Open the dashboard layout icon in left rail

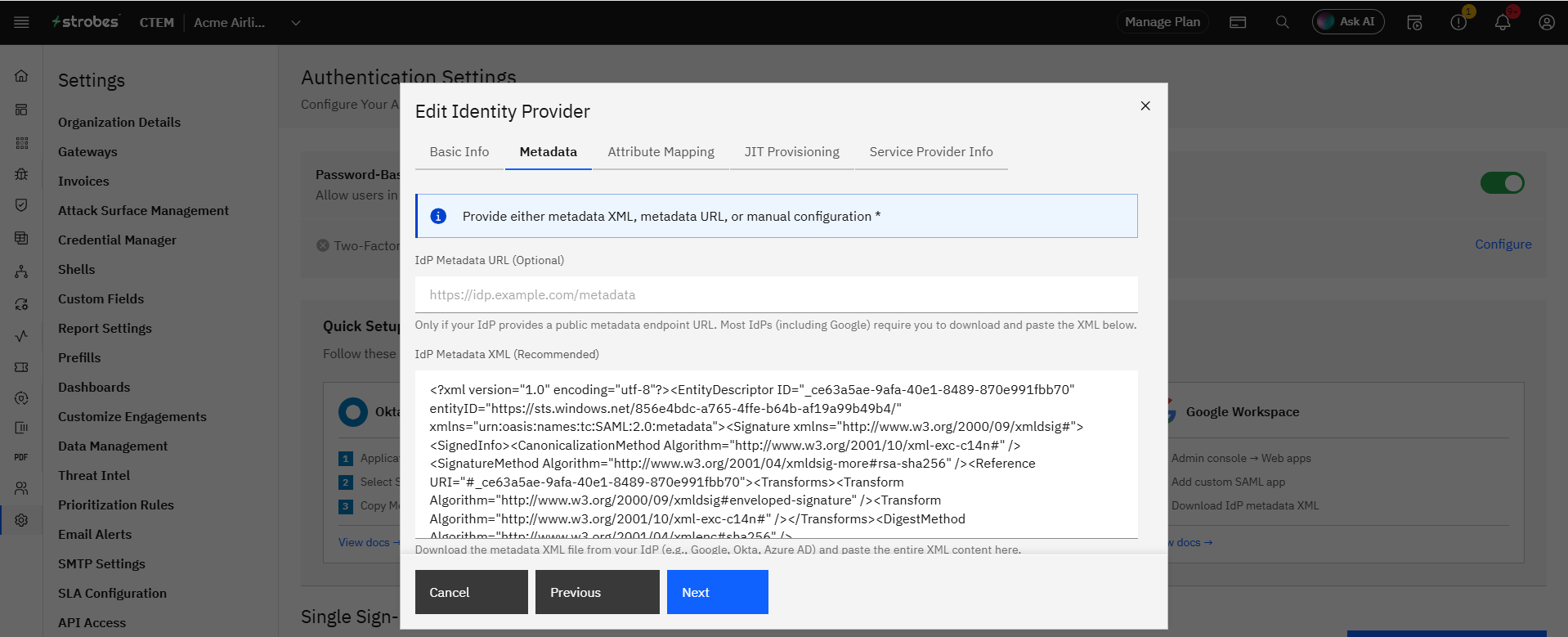point(21,110)
